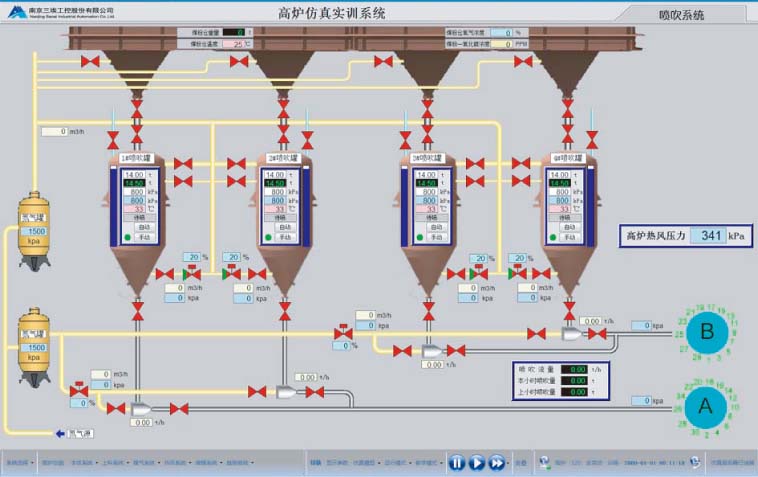Expand the dropdown arrow next to fast-forward
The height and width of the screenshot is (477, 758).
[510, 463]
